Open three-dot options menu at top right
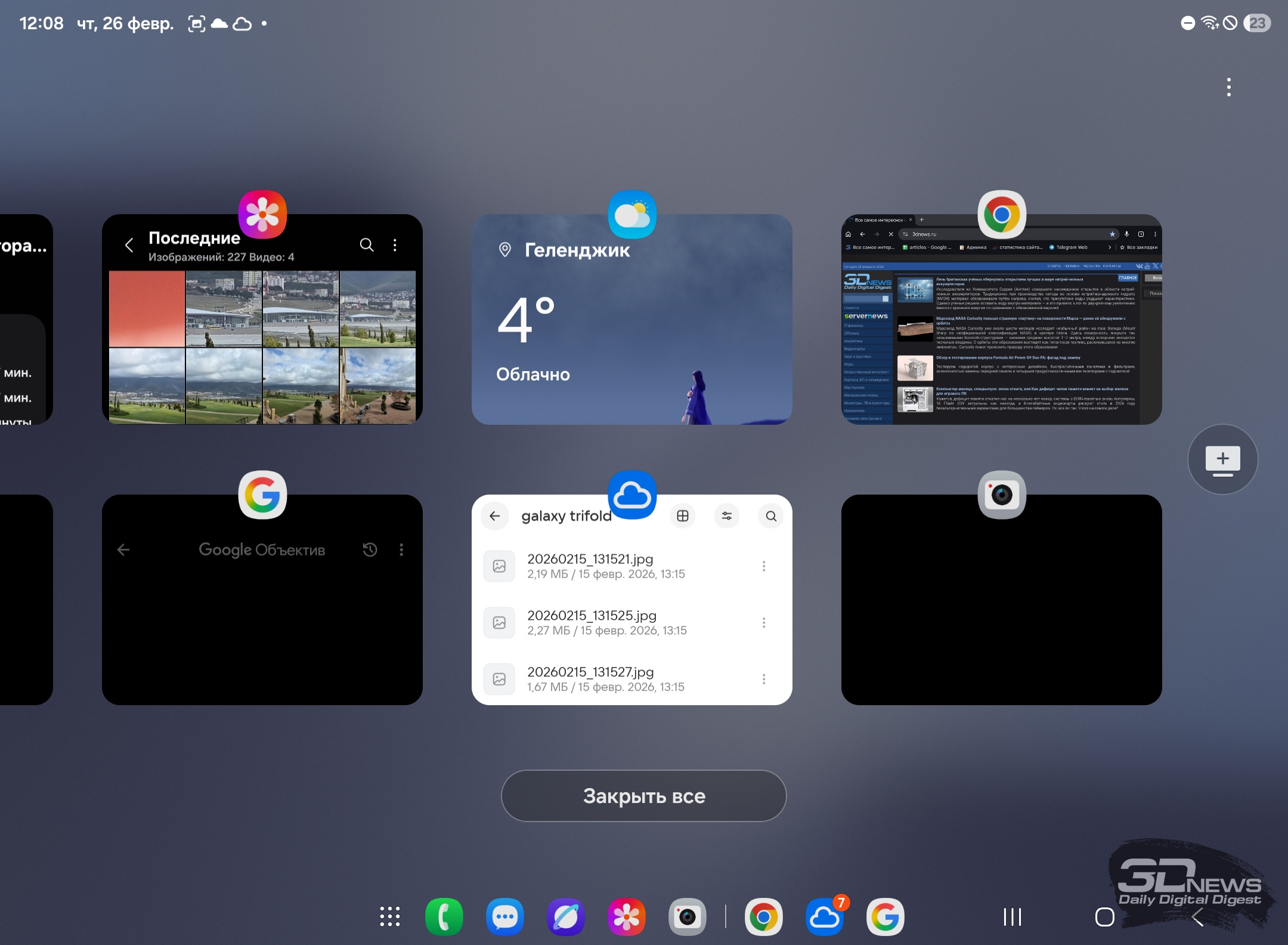1288x945 pixels. click(1228, 87)
